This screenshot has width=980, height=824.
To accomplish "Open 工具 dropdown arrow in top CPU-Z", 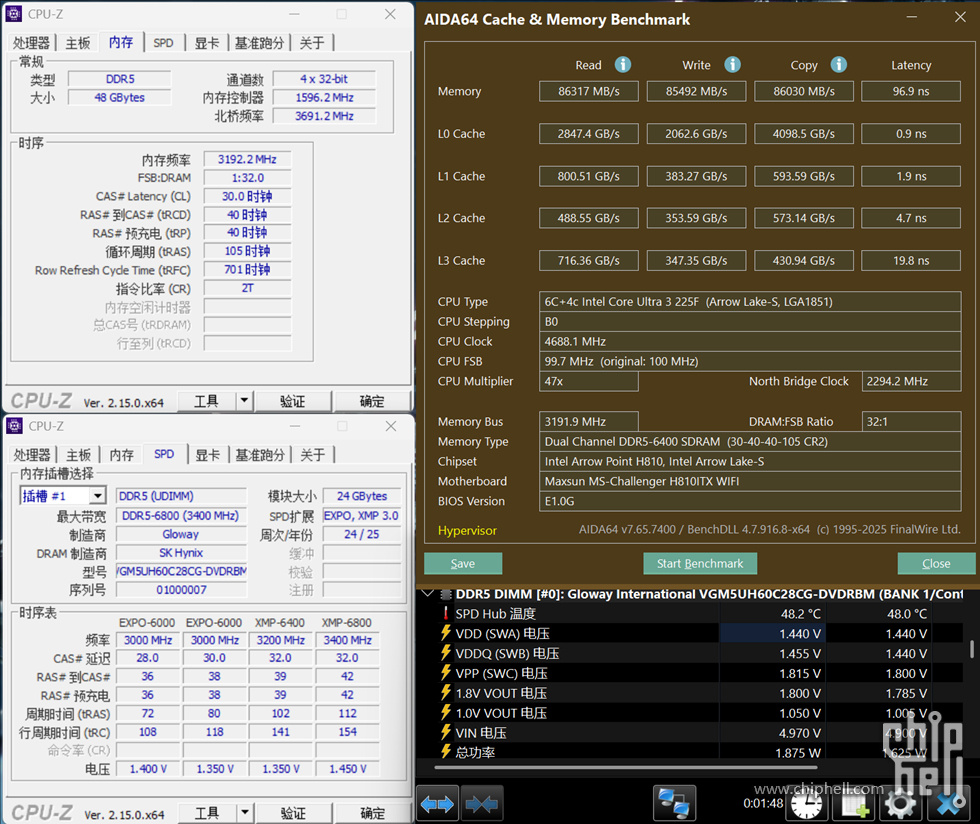I will pos(244,400).
